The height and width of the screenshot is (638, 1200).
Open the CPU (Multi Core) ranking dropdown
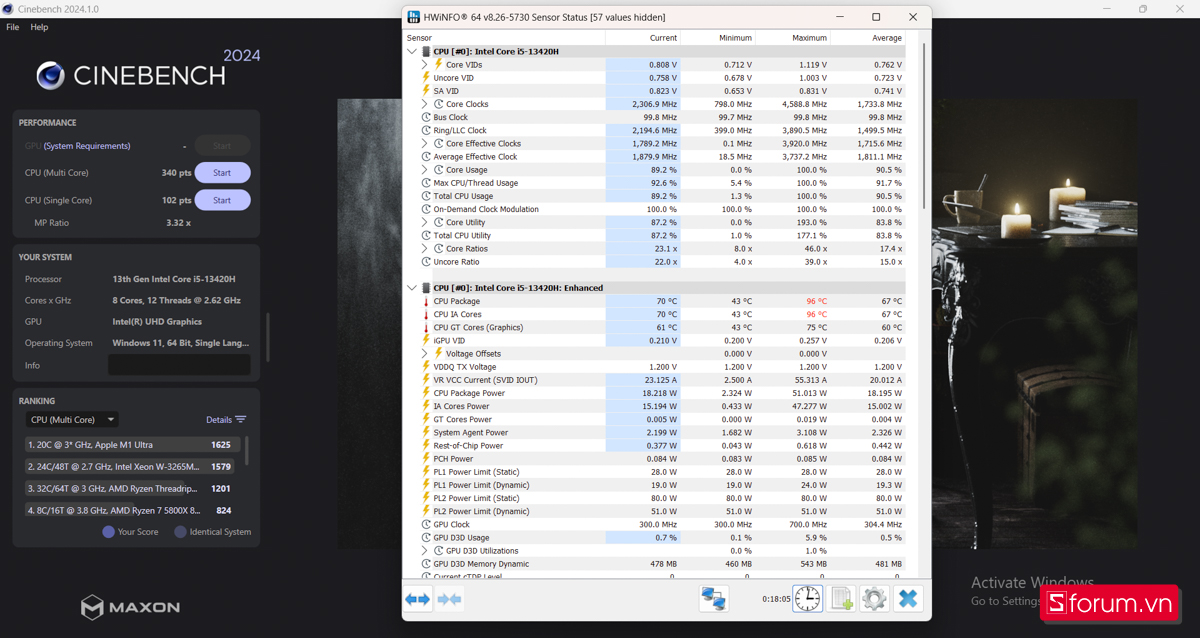(x=71, y=420)
